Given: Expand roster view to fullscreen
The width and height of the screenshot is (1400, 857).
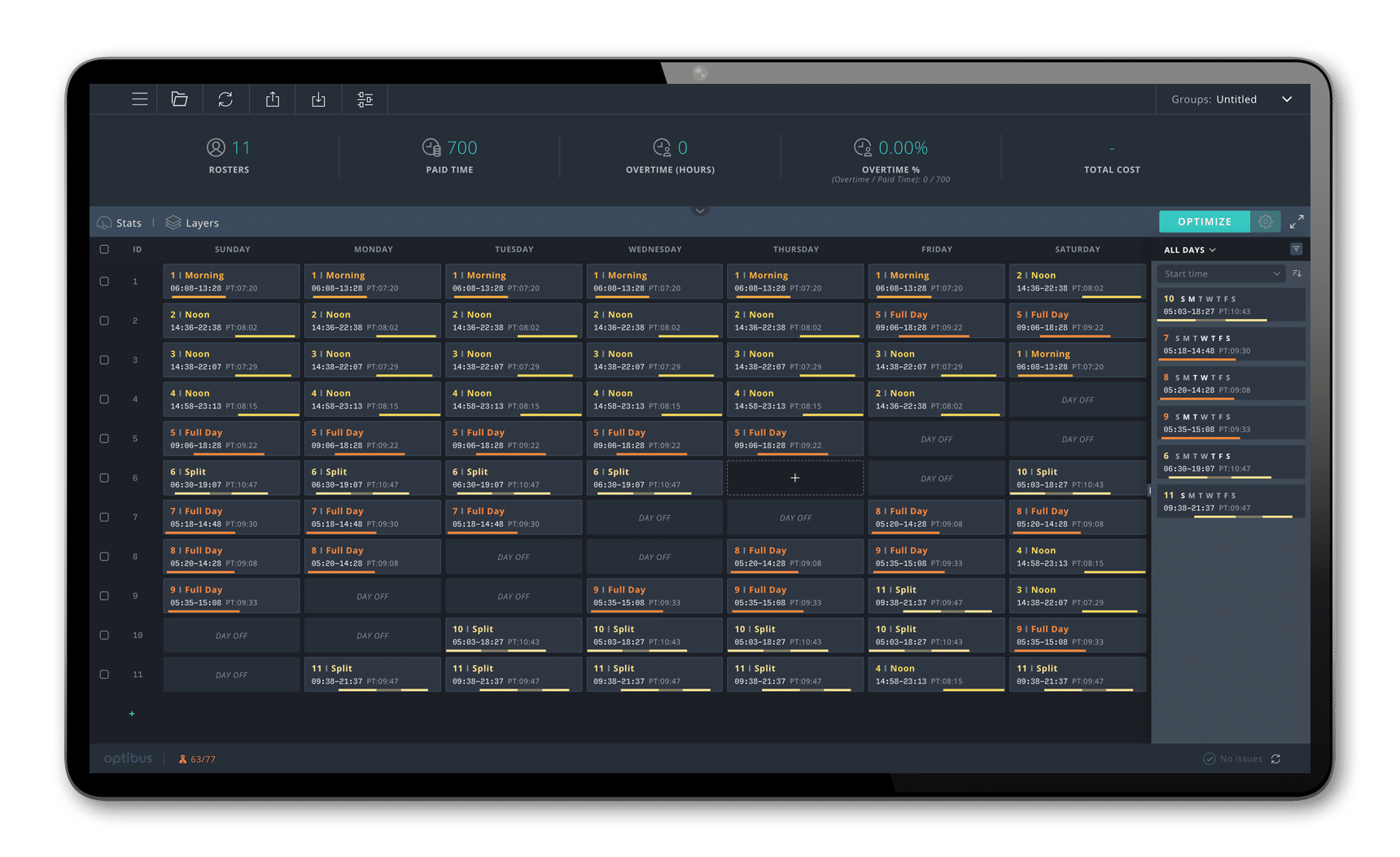Looking at the screenshot, I should click(x=1297, y=221).
